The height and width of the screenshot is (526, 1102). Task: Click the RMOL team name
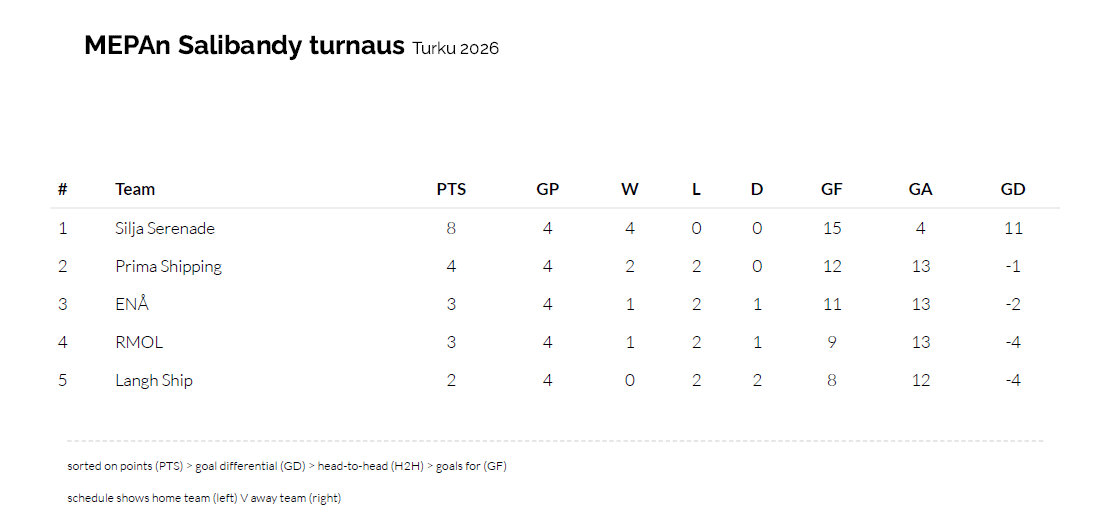click(139, 342)
